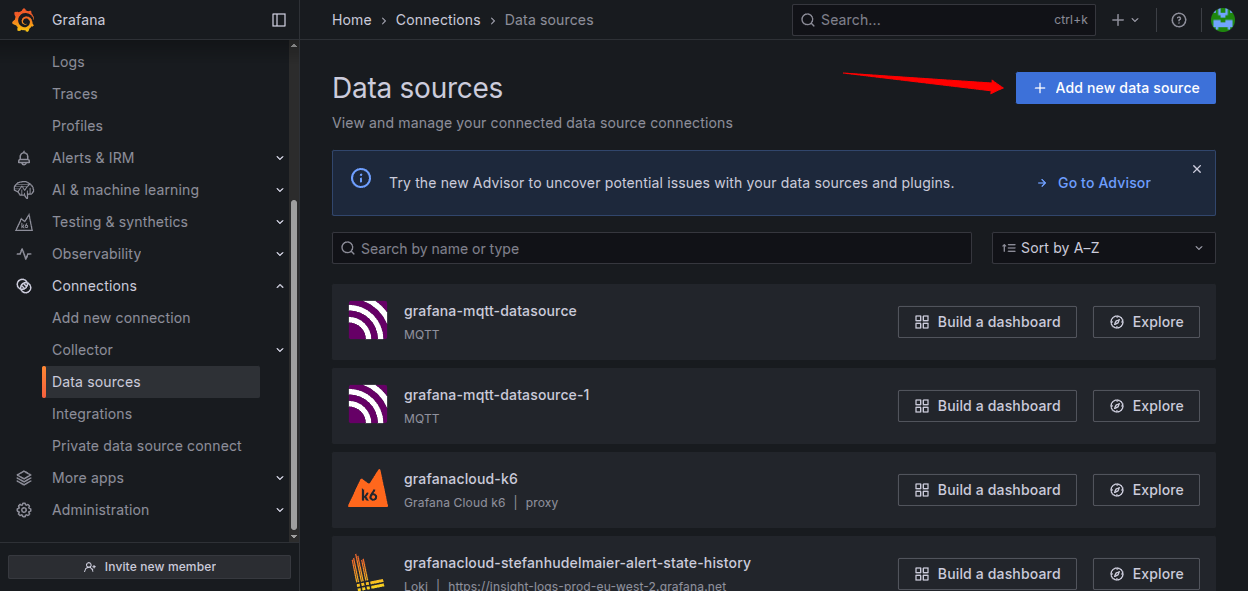Expand the Collector submenu chevron

coord(280,350)
